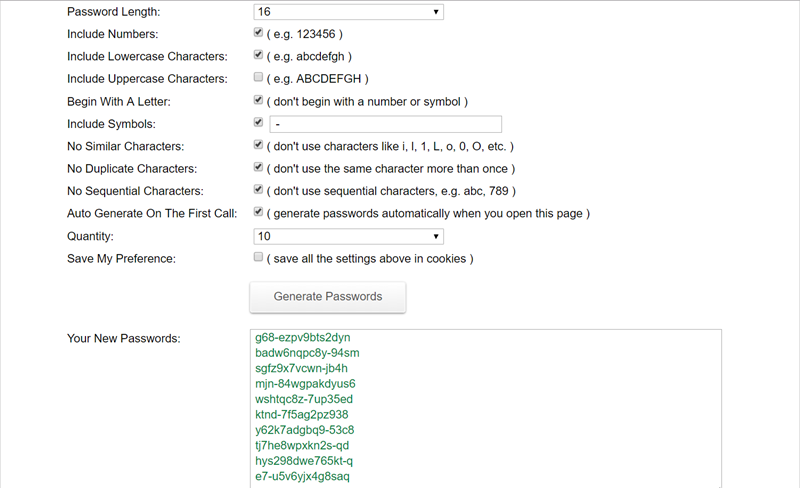
Task: Enable Include Uppercase Characters checkbox
Action: (259, 78)
